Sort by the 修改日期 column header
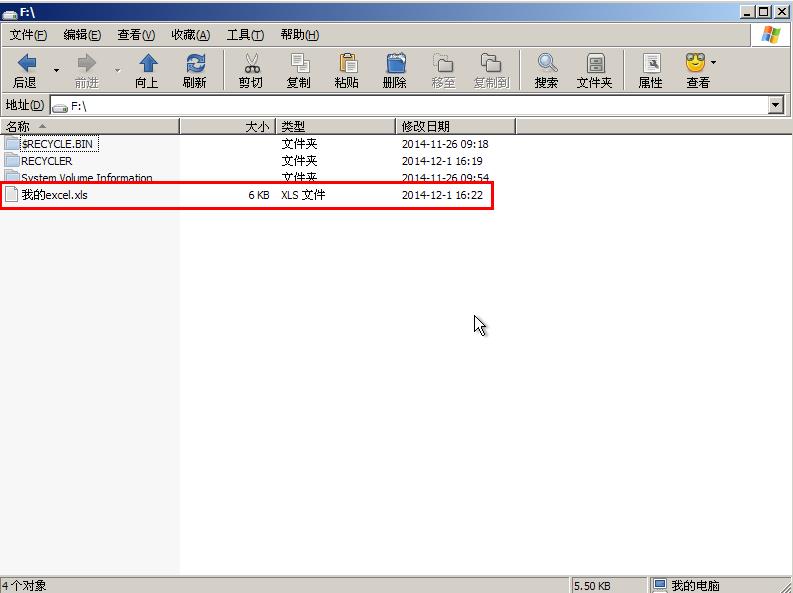The width and height of the screenshot is (793, 593). coord(456,126)
